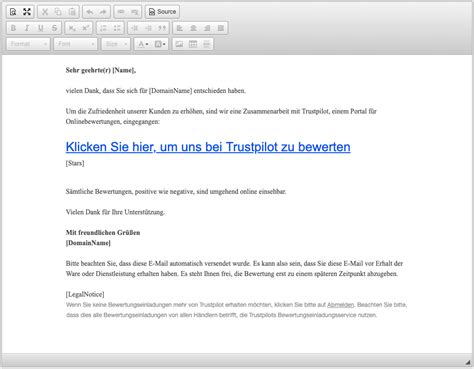
Task: Click the Preview document icon
Action: [x=13, y=12]
